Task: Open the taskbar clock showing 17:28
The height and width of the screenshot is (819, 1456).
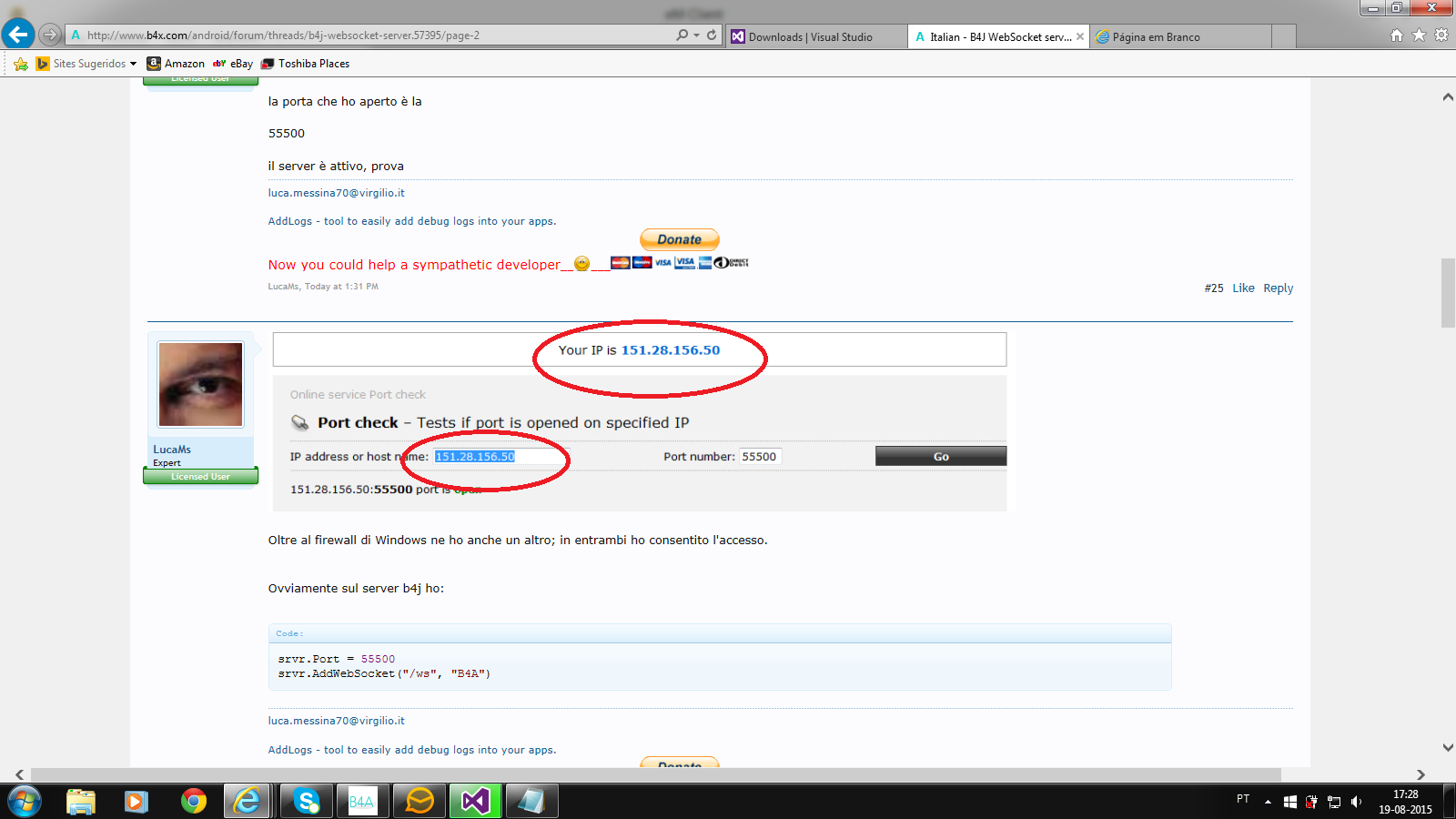Action: [x=1406, y=802]
